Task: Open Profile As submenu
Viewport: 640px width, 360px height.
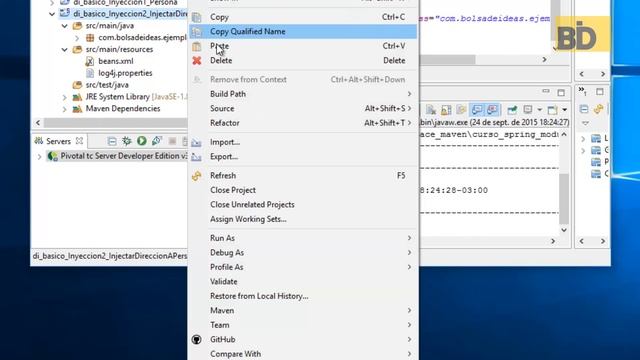Action: (x=303, y=267)
